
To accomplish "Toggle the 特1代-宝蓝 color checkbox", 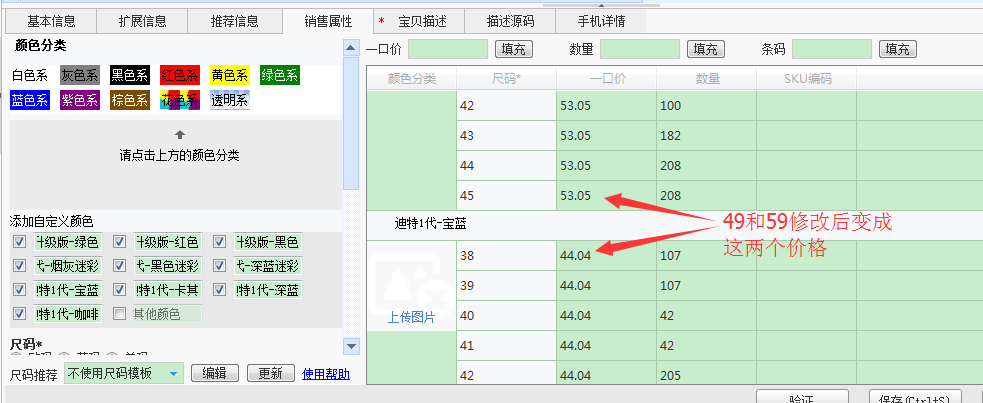I will click(20, 290).
